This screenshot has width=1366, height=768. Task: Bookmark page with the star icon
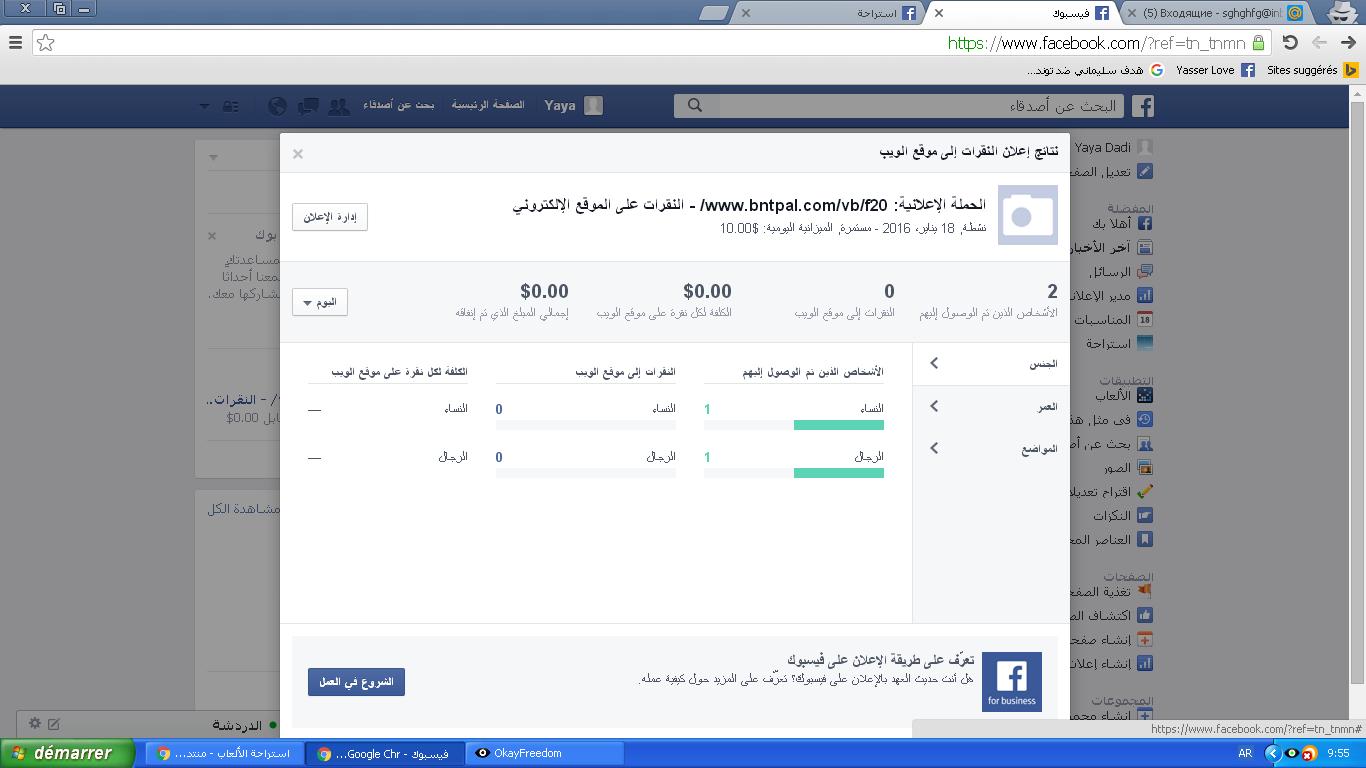coord(45,43)
